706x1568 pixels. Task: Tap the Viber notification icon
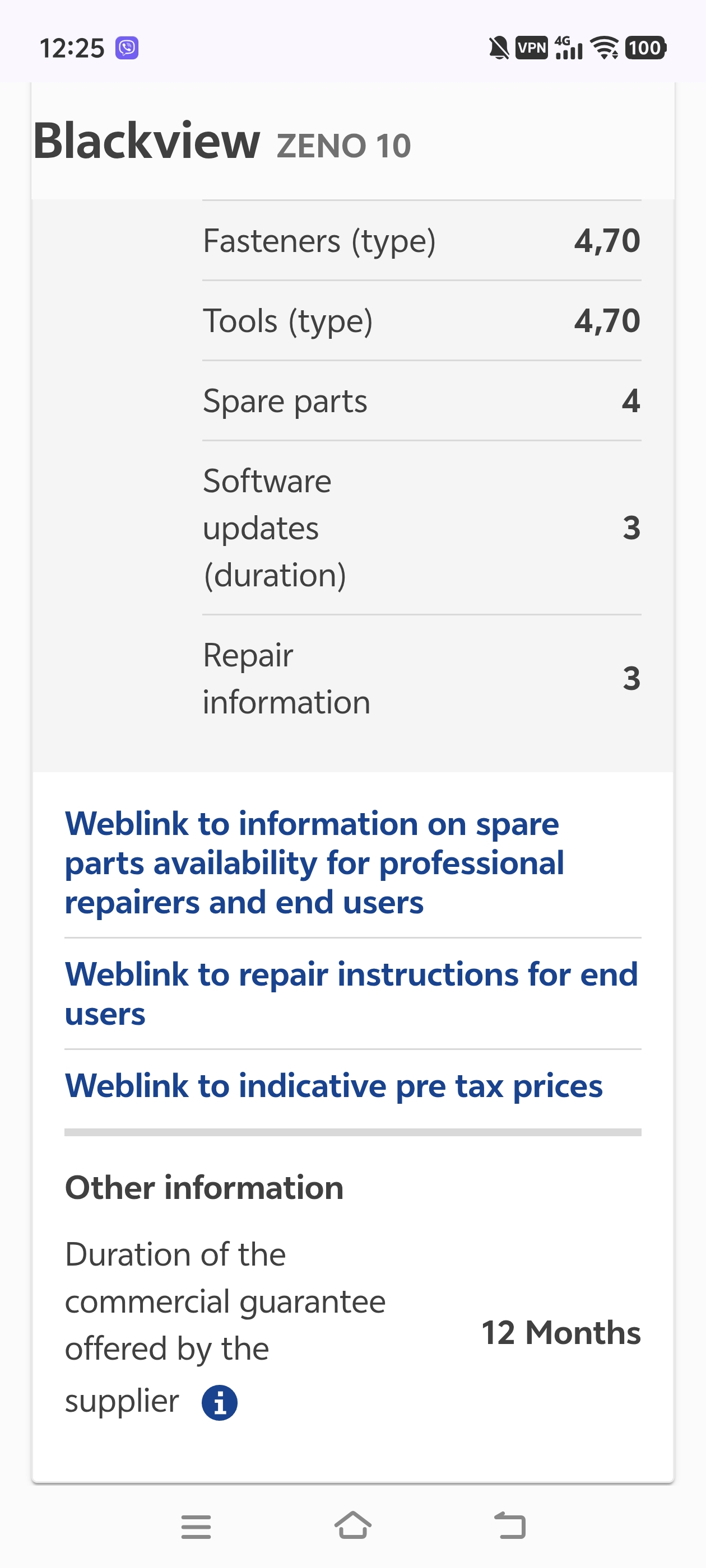tap(127, 48)
